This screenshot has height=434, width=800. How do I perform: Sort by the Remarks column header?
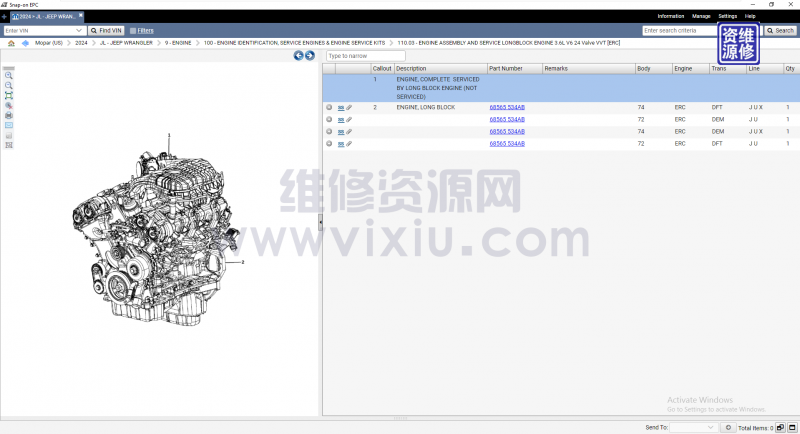[588, 68]
